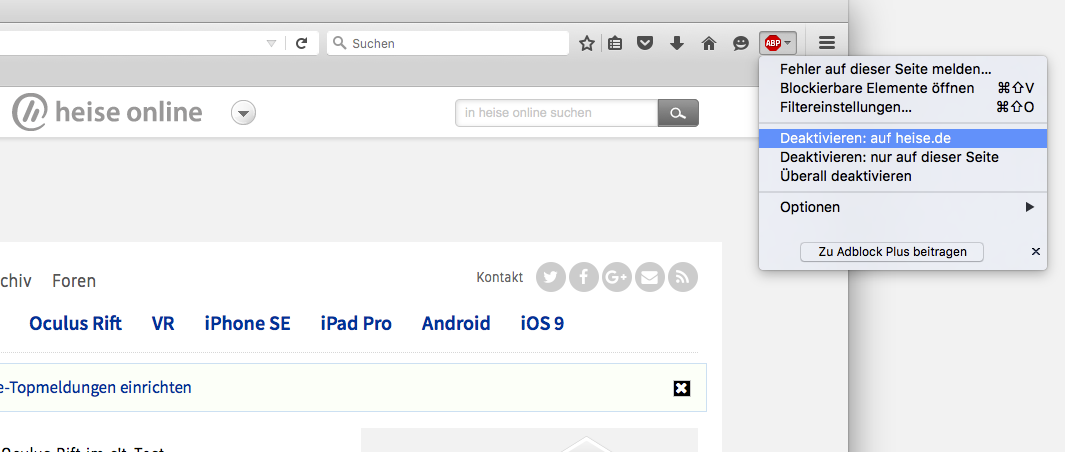Viewport: 1065px width, 452px height.
Task: Click the email envelope round icon
Action: point(650,277)
